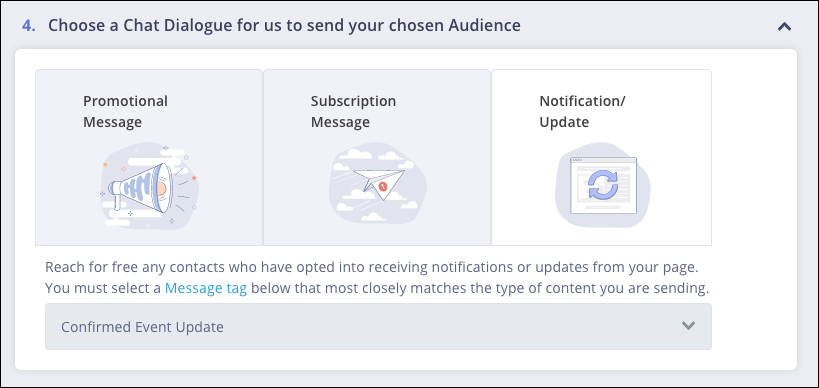Select the Notification/Update card
Screen dimensions: 819x388
pyautogui.click(x=601, y=157)
